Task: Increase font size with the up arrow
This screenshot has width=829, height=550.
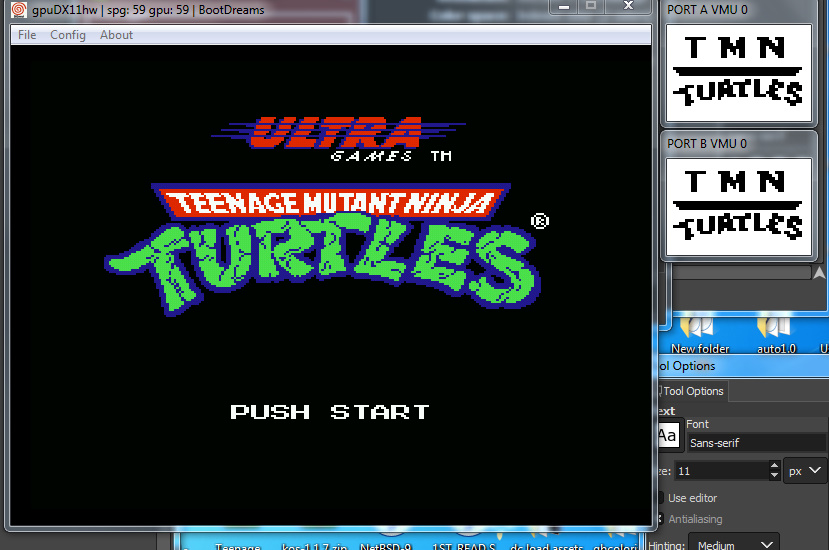Action: point(775,466)
